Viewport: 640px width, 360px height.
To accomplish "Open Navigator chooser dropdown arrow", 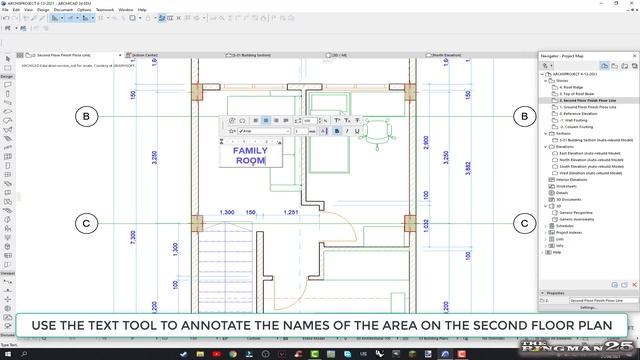I will click(x=551, y=66).
